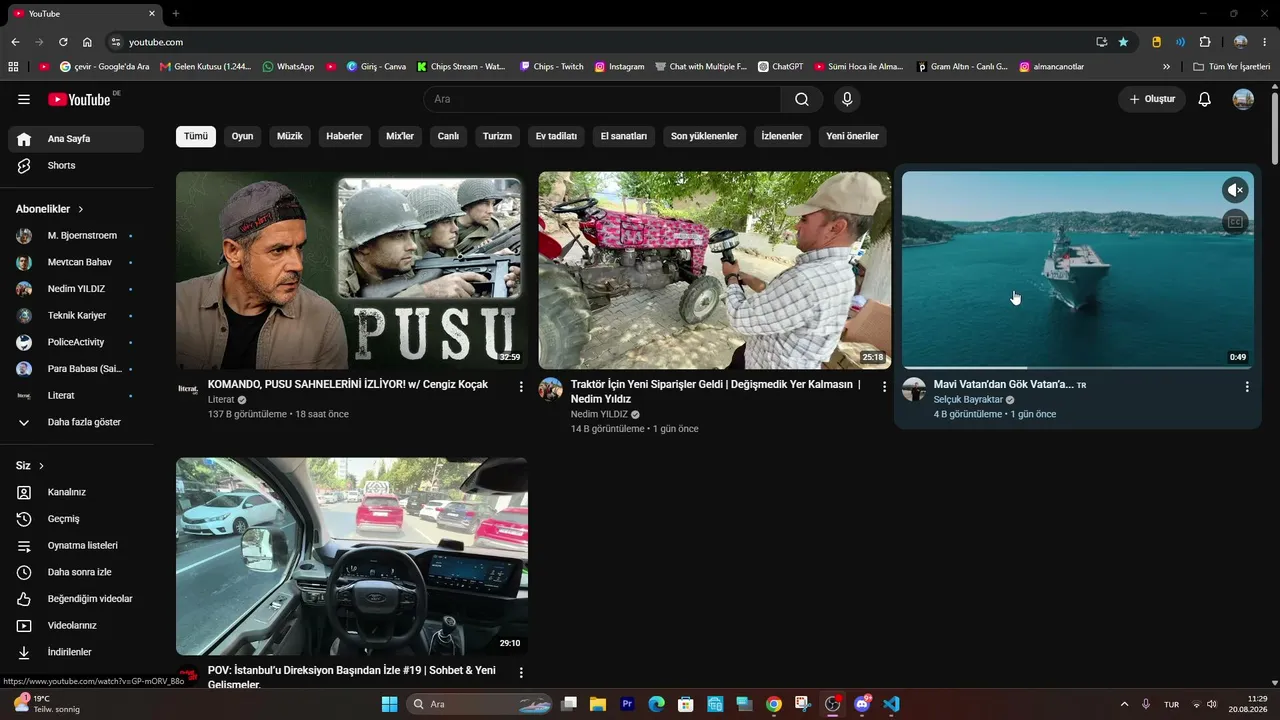Open Shorts from the sidebar
The image size is (1280, 720).
click(76, 166)
